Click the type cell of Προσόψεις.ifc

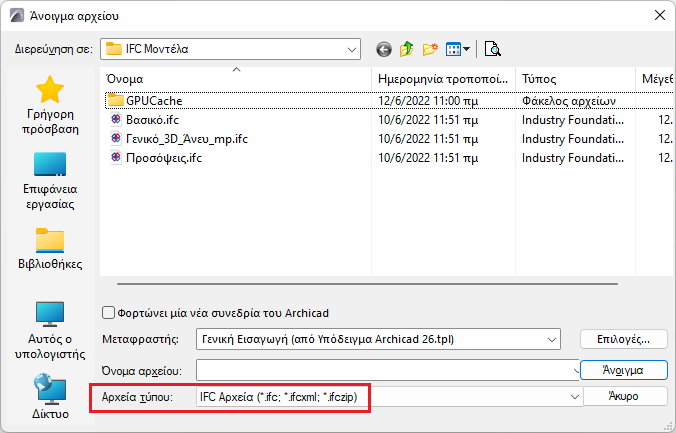(573, 157)
